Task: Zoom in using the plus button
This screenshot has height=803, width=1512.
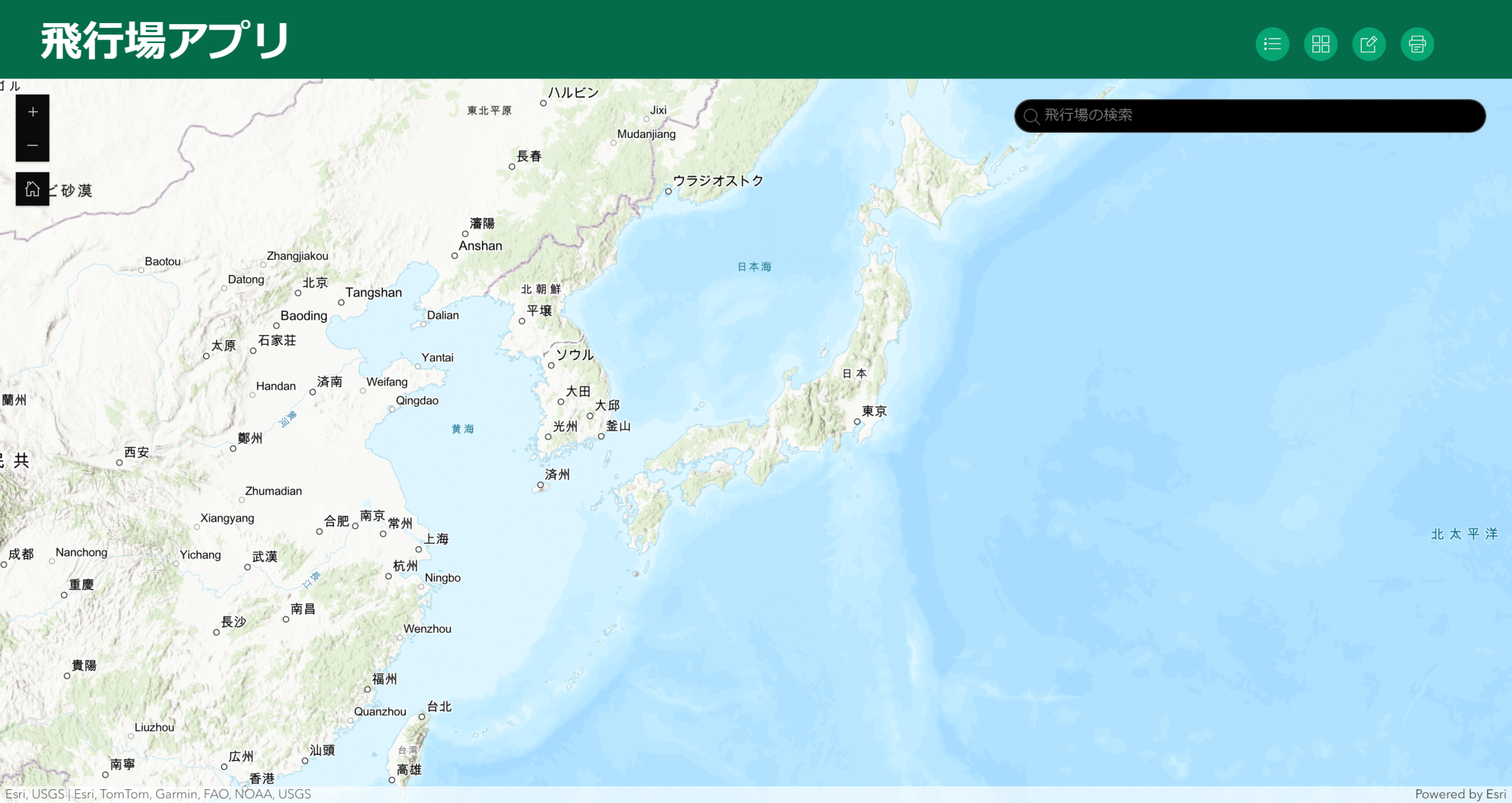Action: (x=32, y=111)
